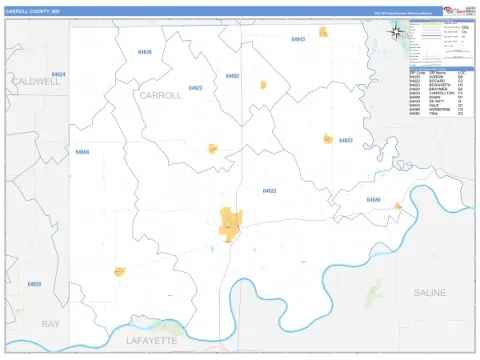Click the BOSWORTH row in ZIP index
Screen dimensions: 480x360
pyautogui.click(x=437, y=85)
